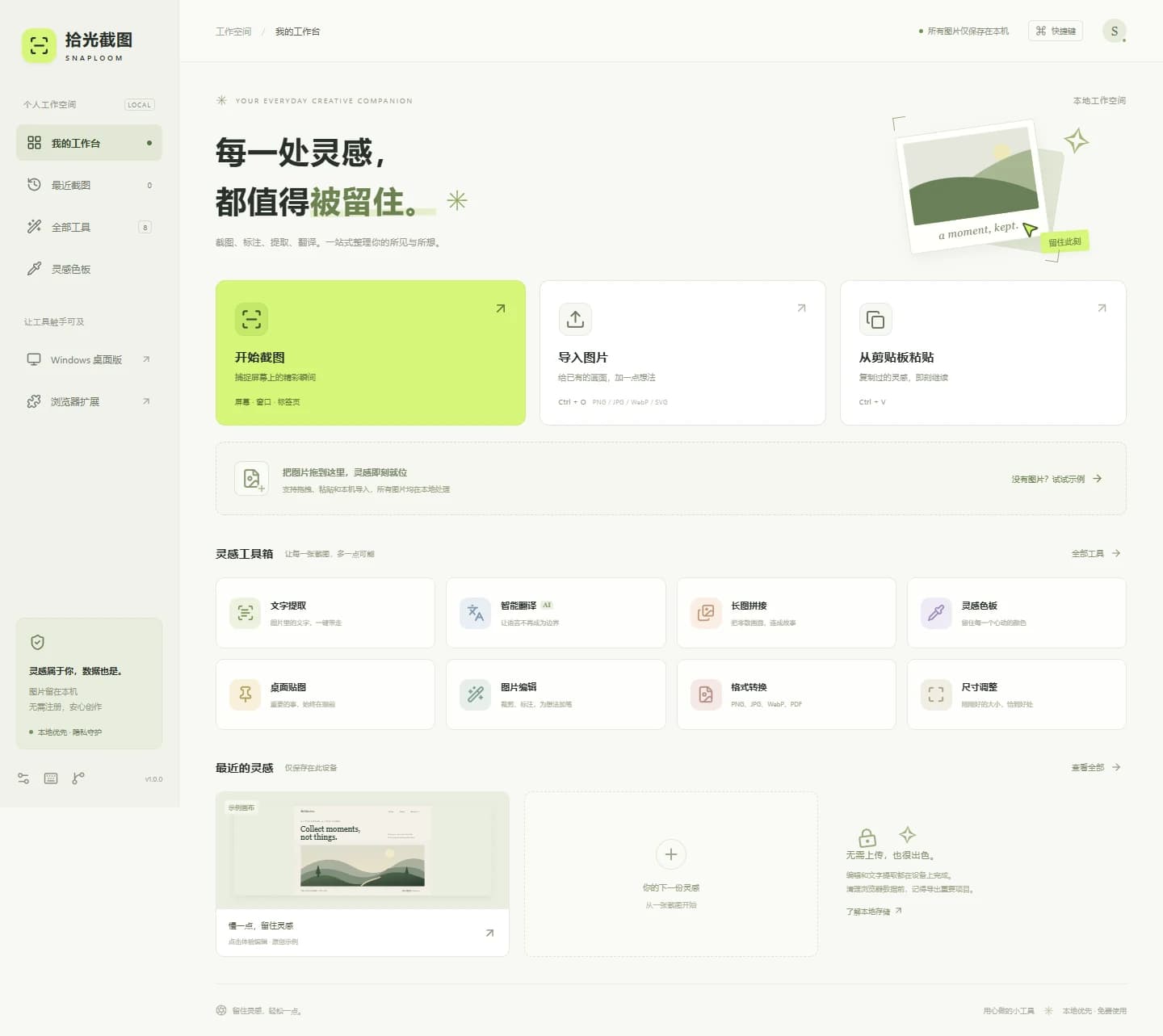This screenshot has width=1163, height=1036.
Task: Click the capture frame icon in 开始截图 card
Action: pos(251,319)
